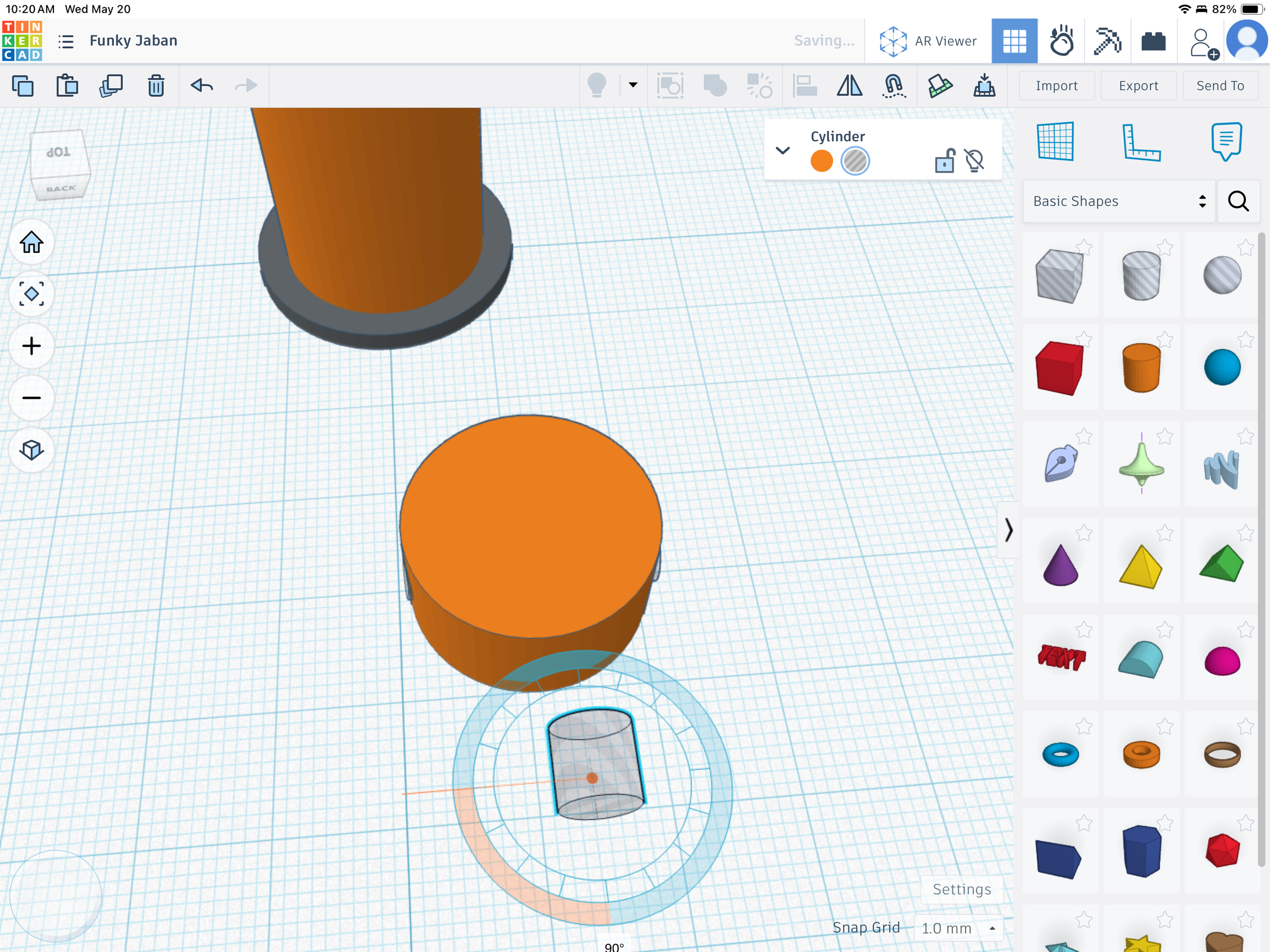Favorite the orange Cylinder star

point(1165,339)
